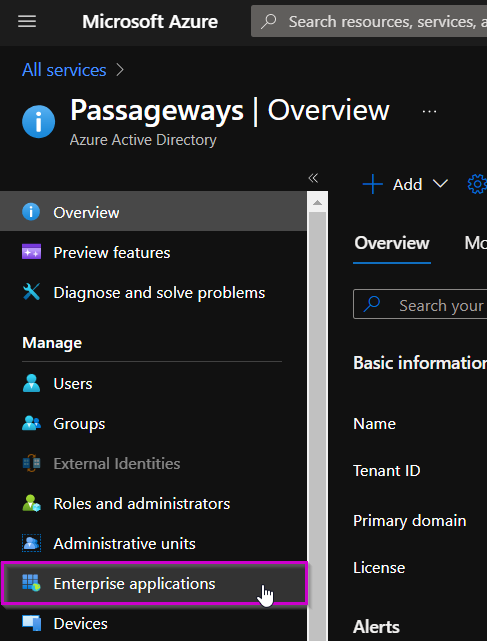This screenshot has height=641, width=487.
Task: Click the Manage section heading
Action: 52,343
